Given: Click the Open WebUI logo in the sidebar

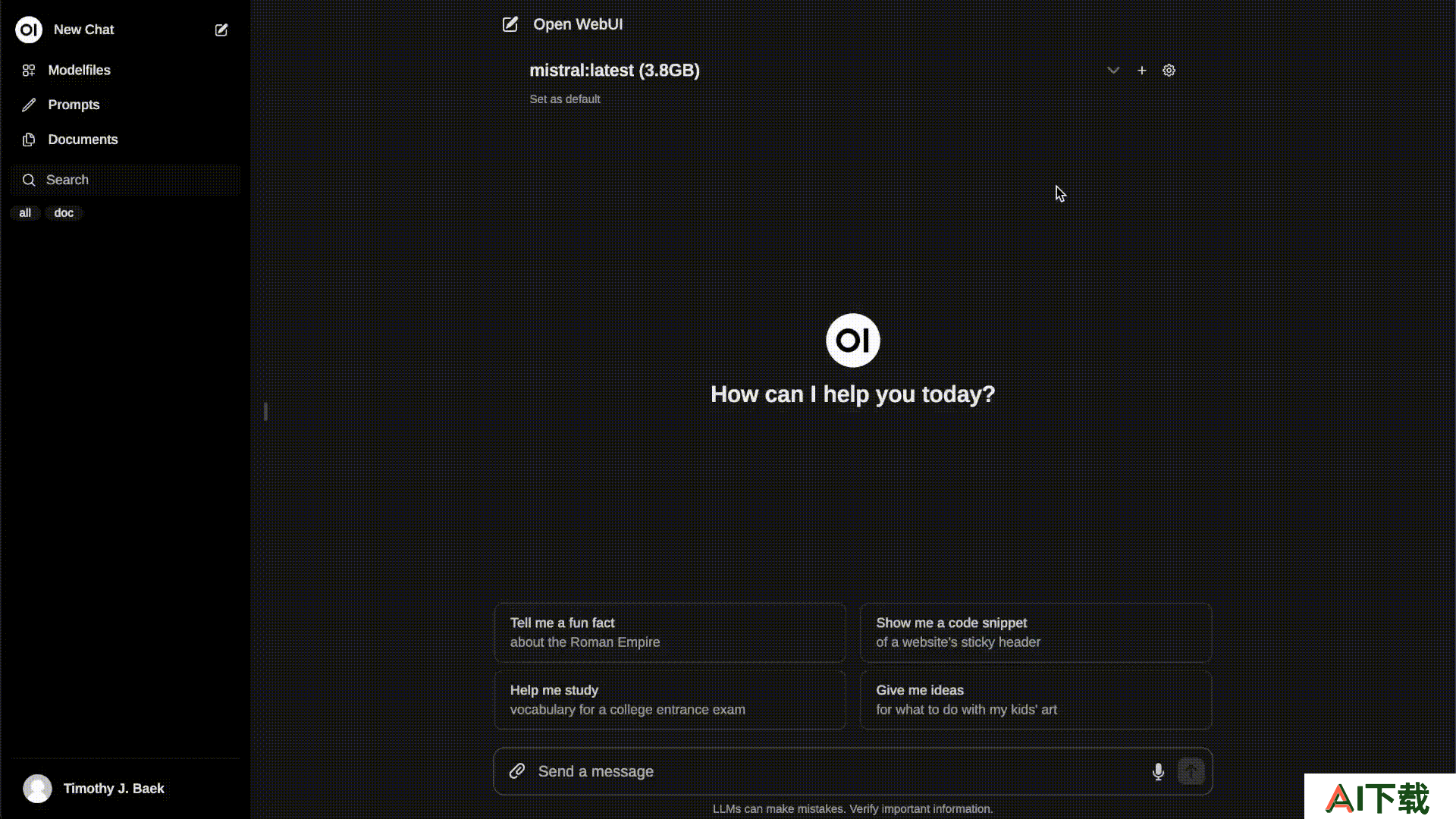Looking at the screenshot, I should (x=29, y=30).
